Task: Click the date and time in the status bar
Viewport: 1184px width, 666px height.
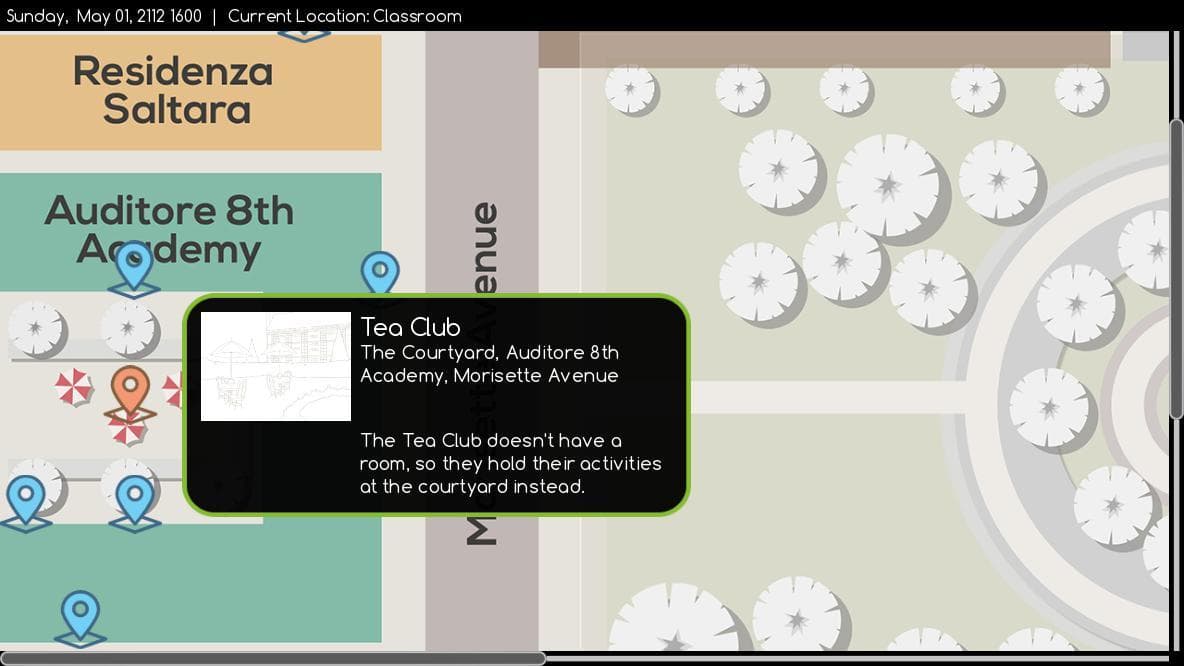Action: tap(104, 16)
